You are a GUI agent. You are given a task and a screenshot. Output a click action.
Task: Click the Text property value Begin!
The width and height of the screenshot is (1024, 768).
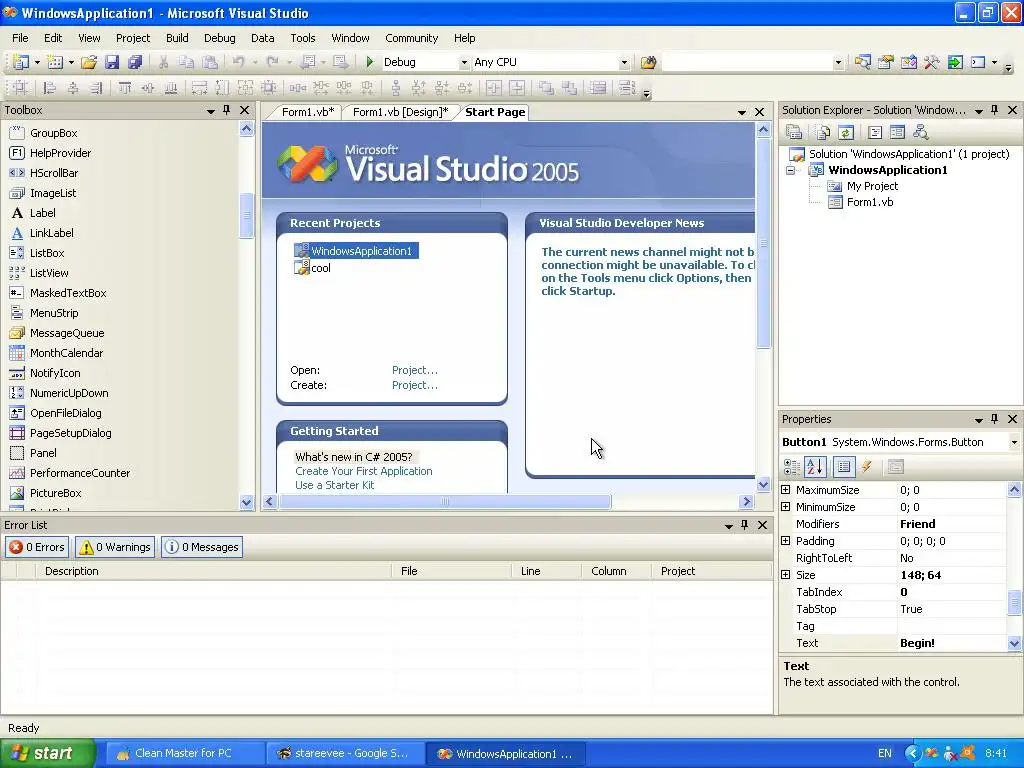tap(917, 643)
